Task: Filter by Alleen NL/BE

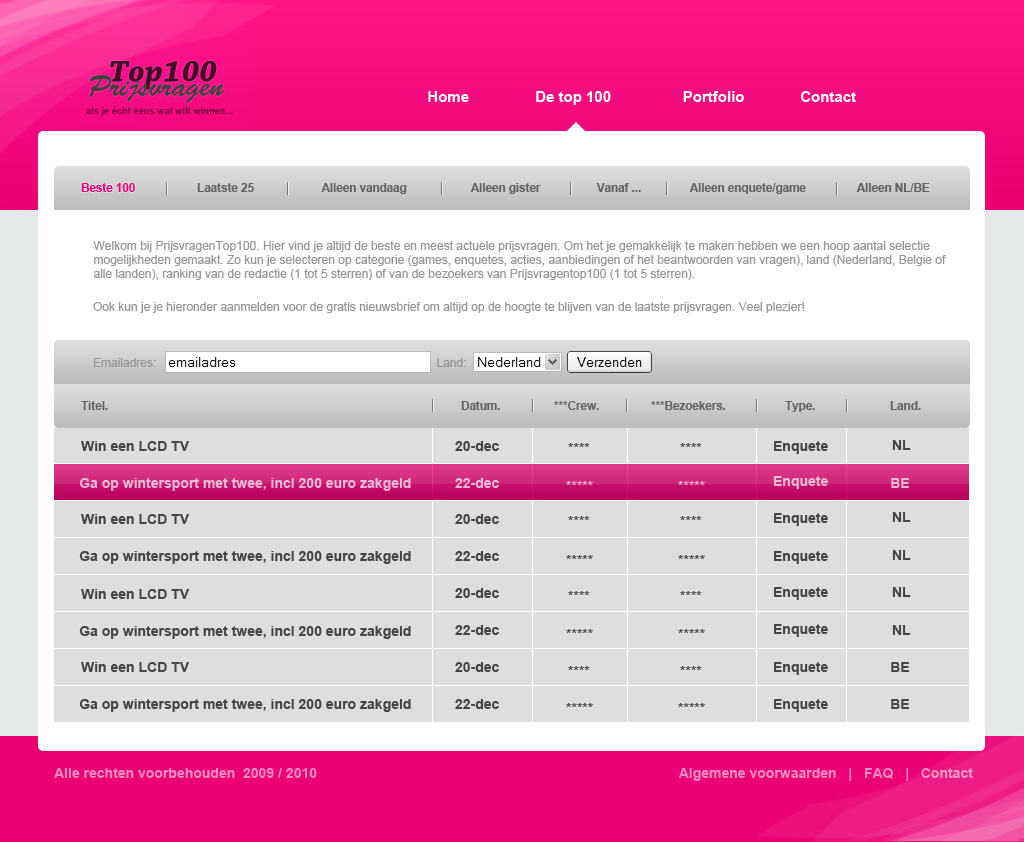Action: [893, 188]
